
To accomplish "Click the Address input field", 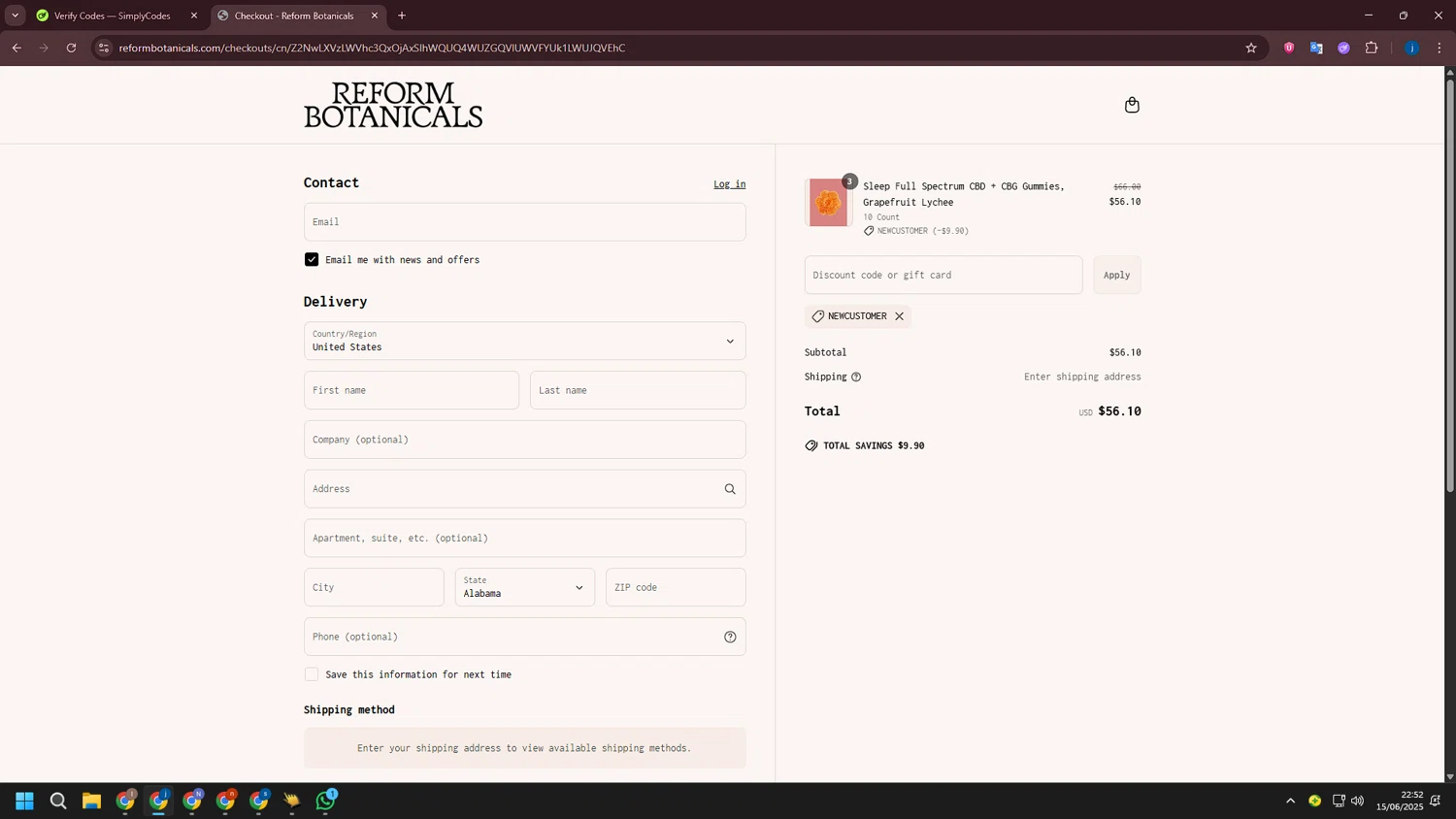I will pyautogui.click(x=525, y=489).
